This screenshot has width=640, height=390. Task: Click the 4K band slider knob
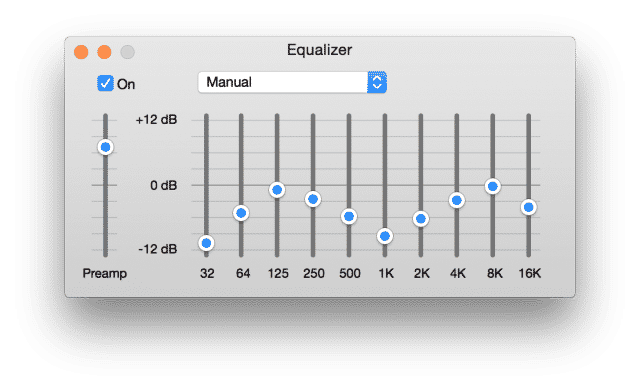click(x=457, y=200)
